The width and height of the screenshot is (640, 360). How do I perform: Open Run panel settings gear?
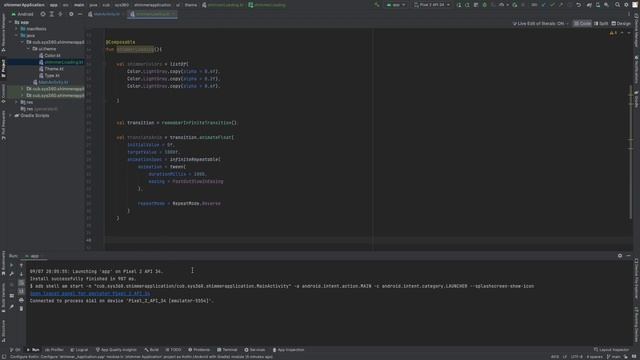tap(620, 256)
